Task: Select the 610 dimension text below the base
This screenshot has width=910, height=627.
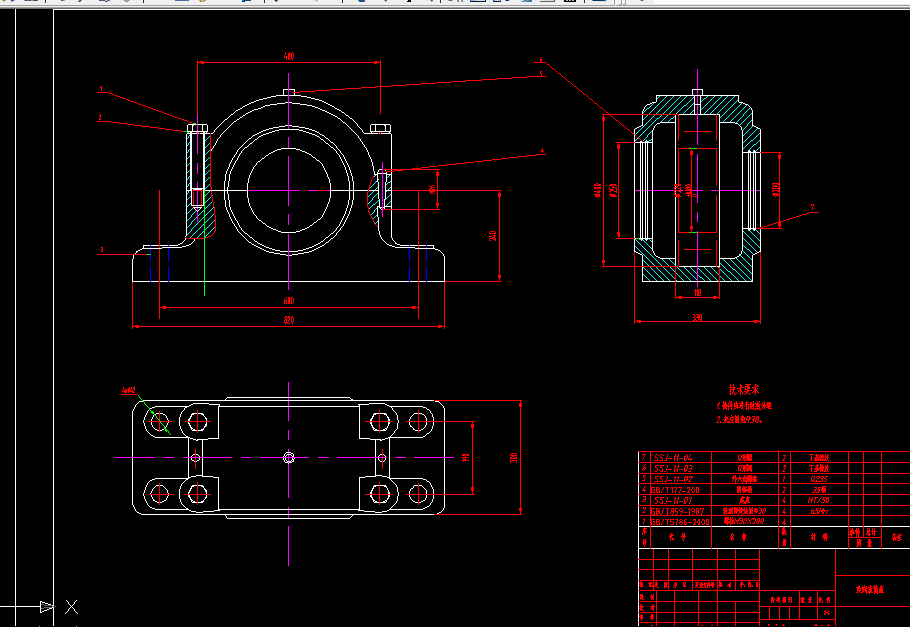Action: click(x=289, y=301)
